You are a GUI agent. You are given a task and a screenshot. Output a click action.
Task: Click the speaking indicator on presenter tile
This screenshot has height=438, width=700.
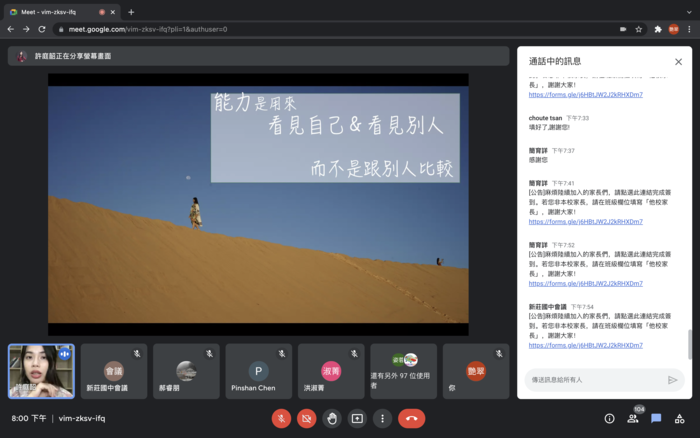(x=65, y=354)
